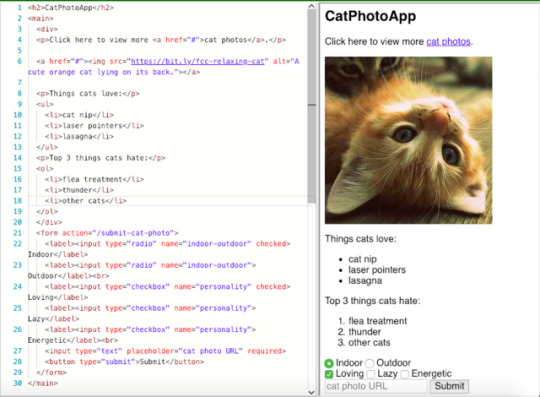This screenshot has height=397, width=540.
Task: Open the cat photos link in preview
Action: [448, 42]
